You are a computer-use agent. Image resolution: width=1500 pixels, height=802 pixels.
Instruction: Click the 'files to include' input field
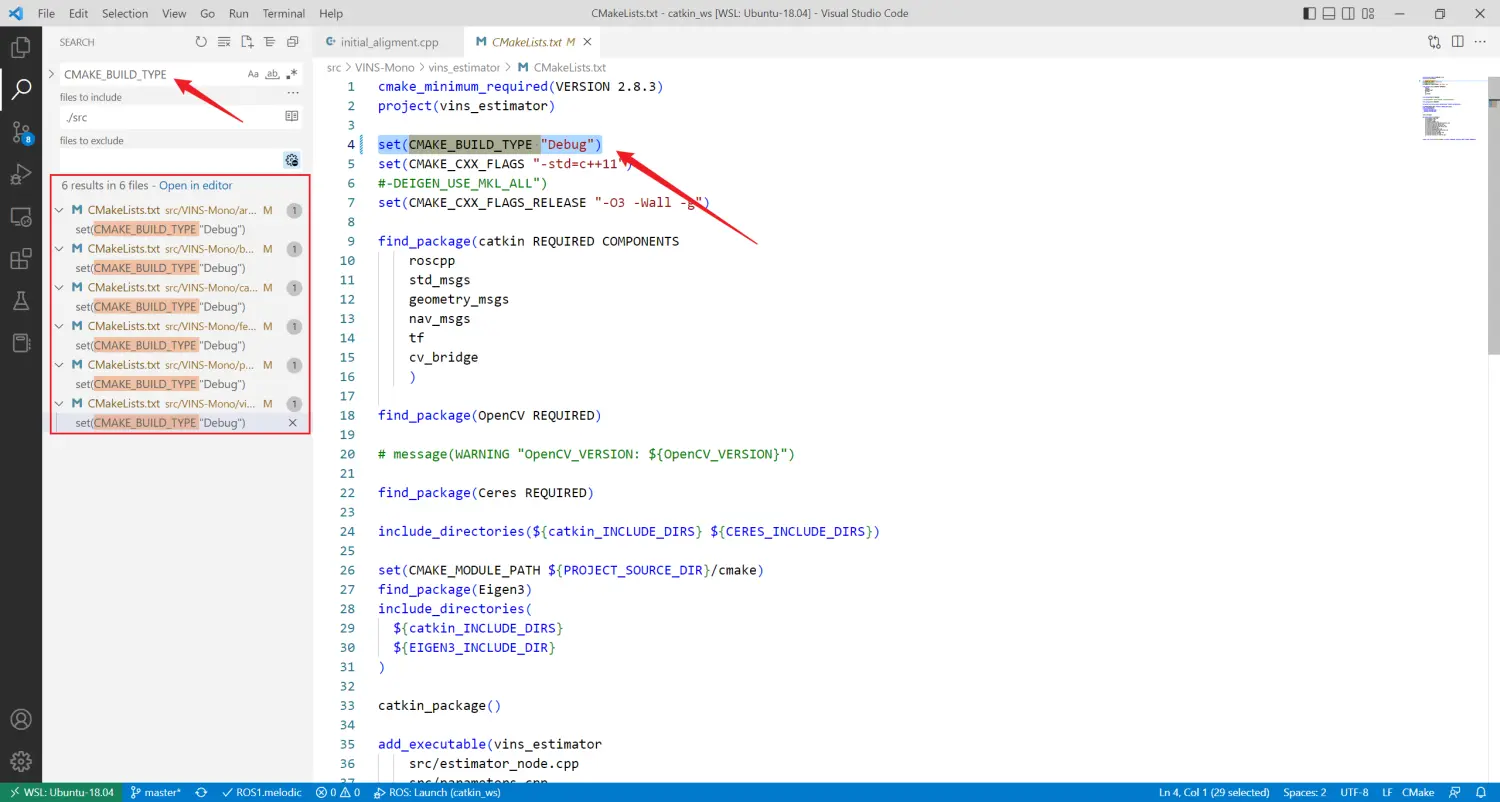tap(170, 117)
